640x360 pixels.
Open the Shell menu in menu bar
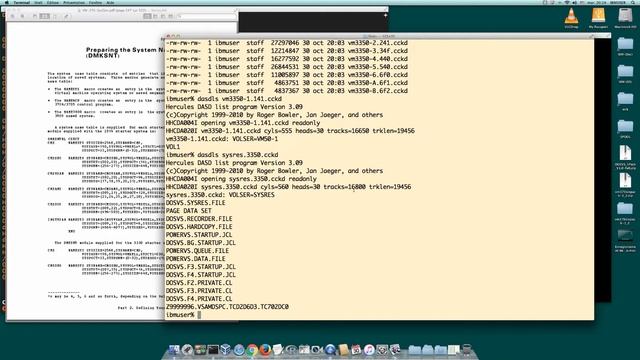(x=37, y=2)
